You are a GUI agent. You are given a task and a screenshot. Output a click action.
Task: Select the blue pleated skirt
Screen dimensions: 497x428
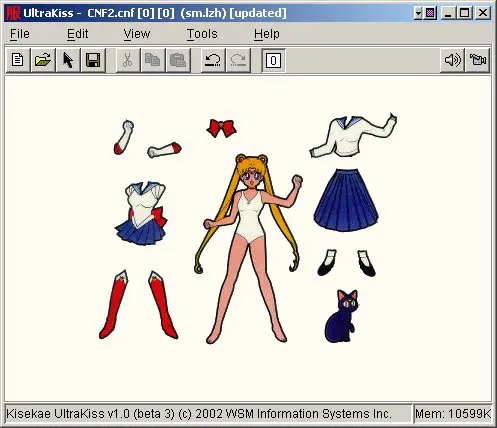pyautogui.click(x=346, y=200)
